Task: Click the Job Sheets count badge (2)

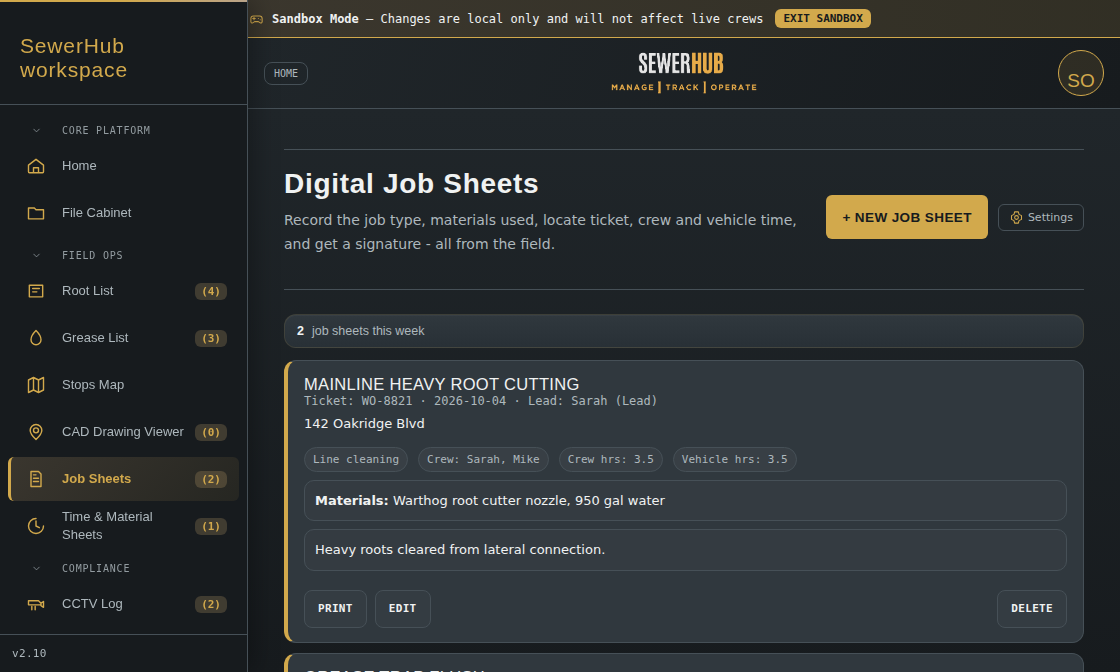Action: 211,479
